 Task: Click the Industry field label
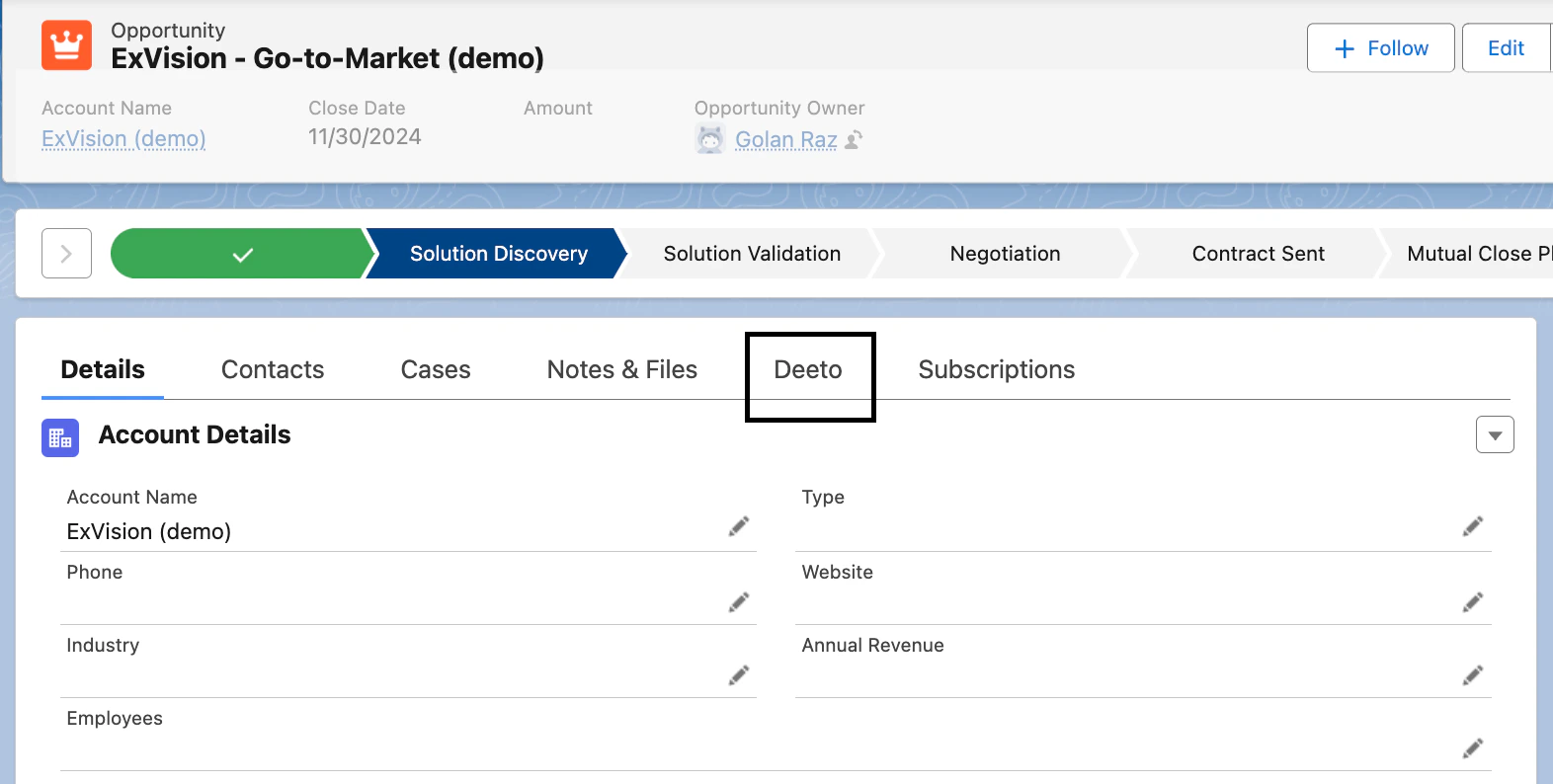coord(103,645)
